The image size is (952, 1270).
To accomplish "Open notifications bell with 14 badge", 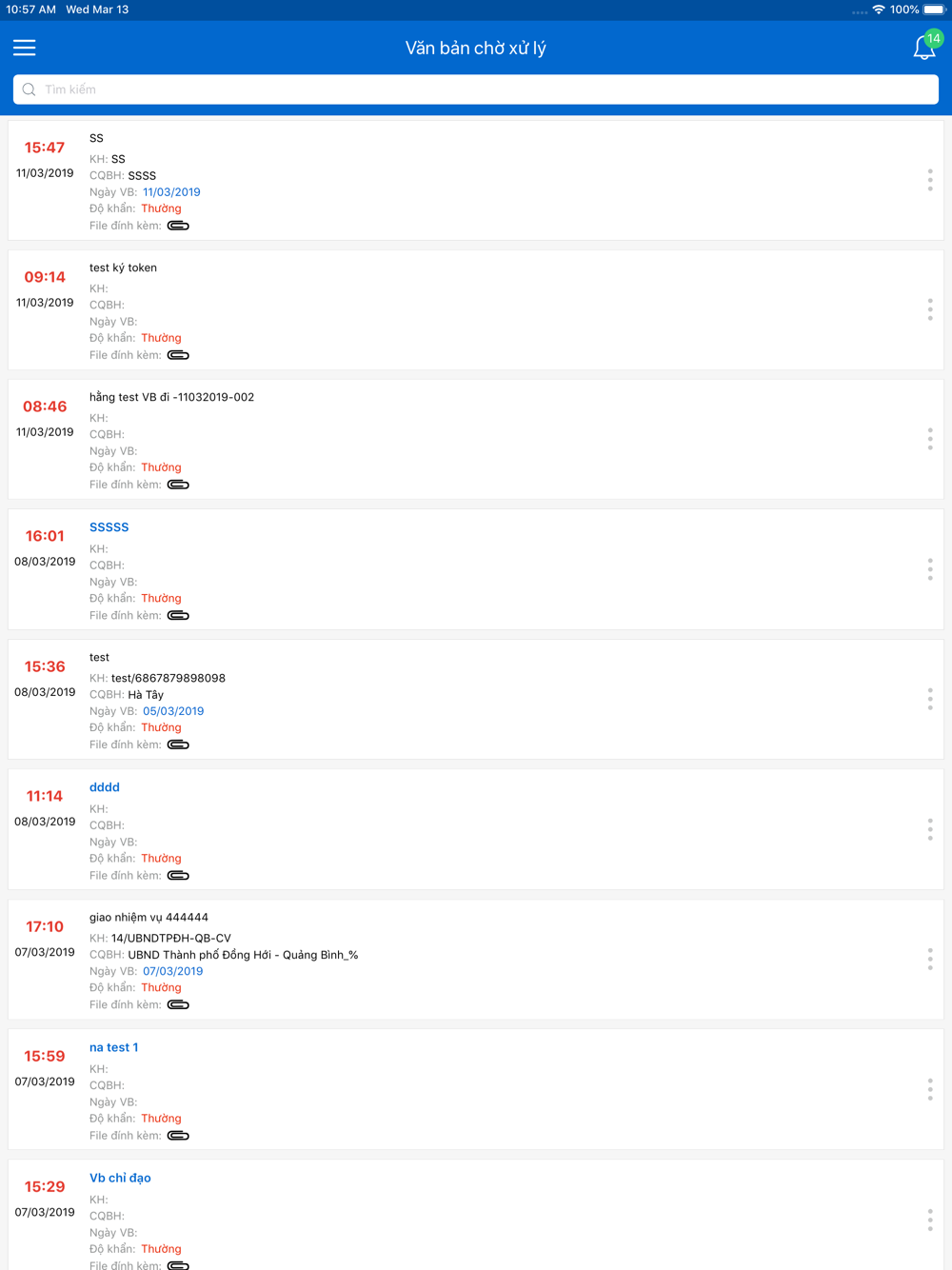I will coord(925,46).
